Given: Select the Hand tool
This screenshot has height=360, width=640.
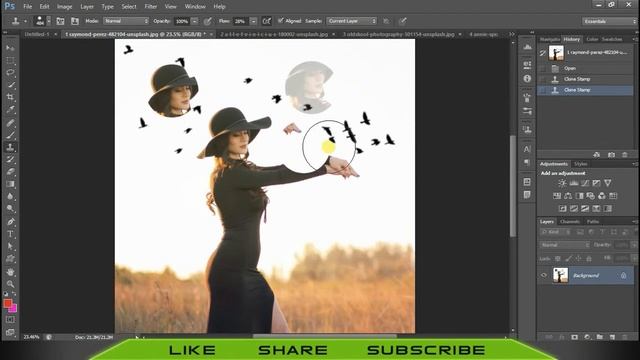Looking at the screenshot, I should click(10, 271).
